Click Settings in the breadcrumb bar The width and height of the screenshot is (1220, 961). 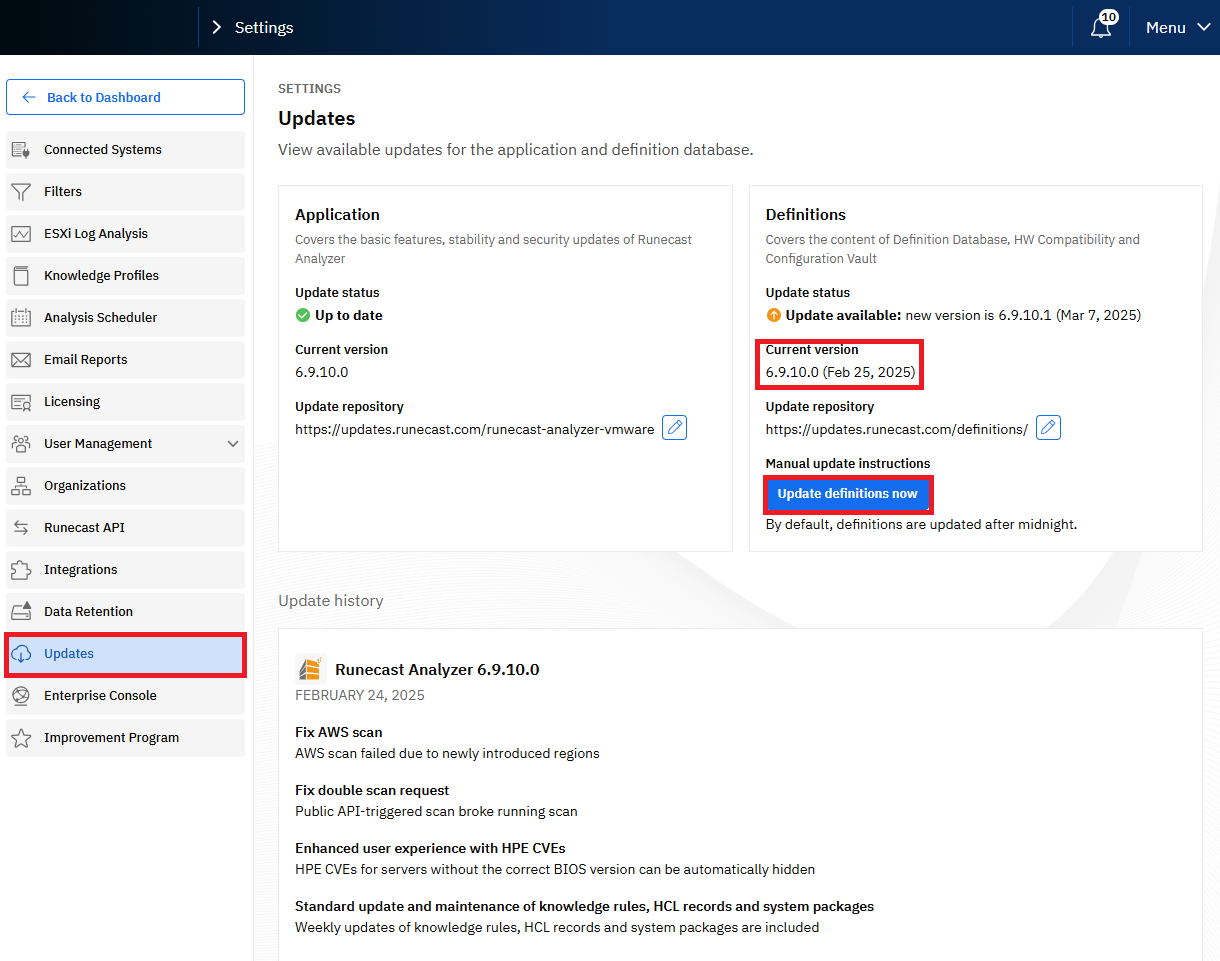pyautogui.click(x=265, y=27)
